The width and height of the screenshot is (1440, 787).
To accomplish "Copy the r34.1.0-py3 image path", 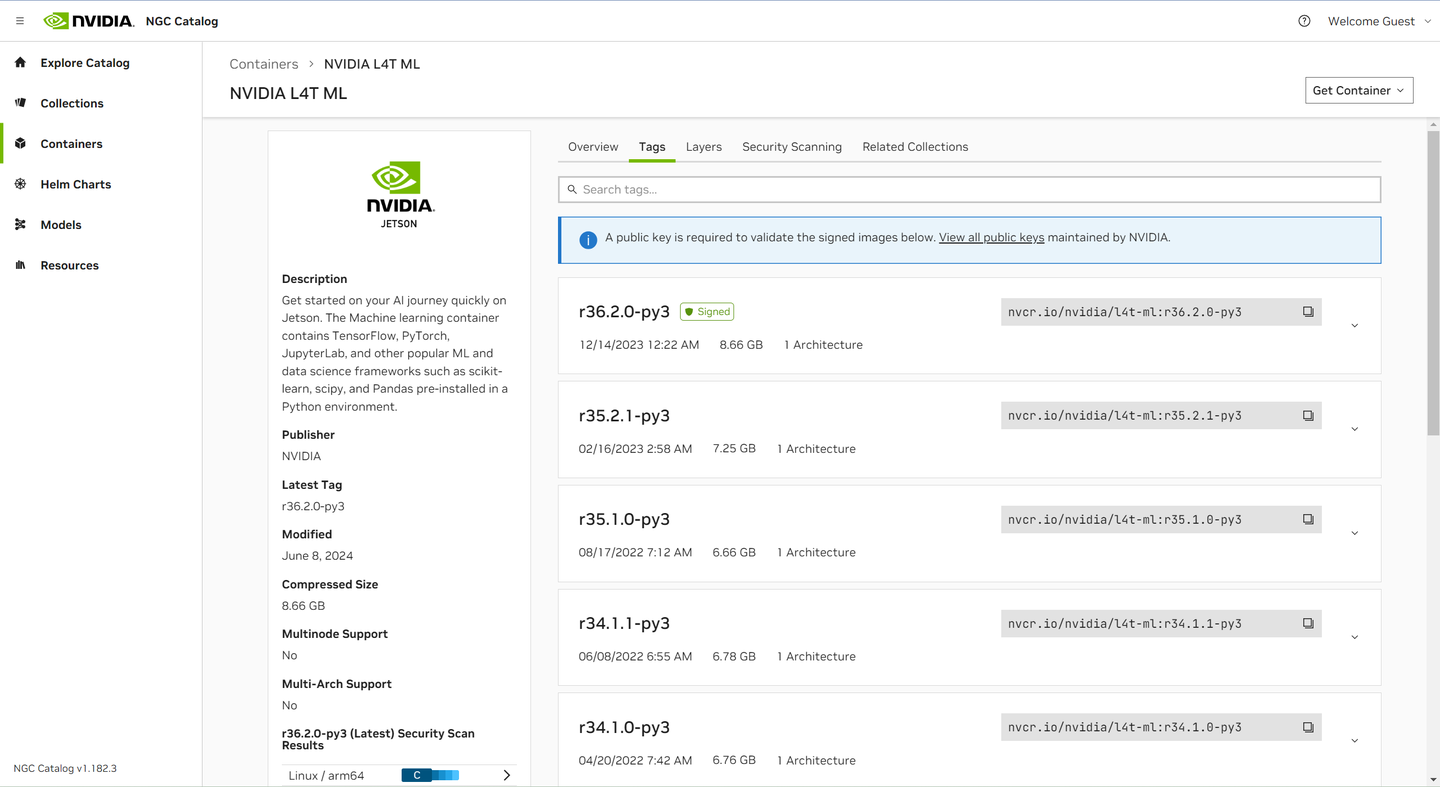I will (1308, 727).
